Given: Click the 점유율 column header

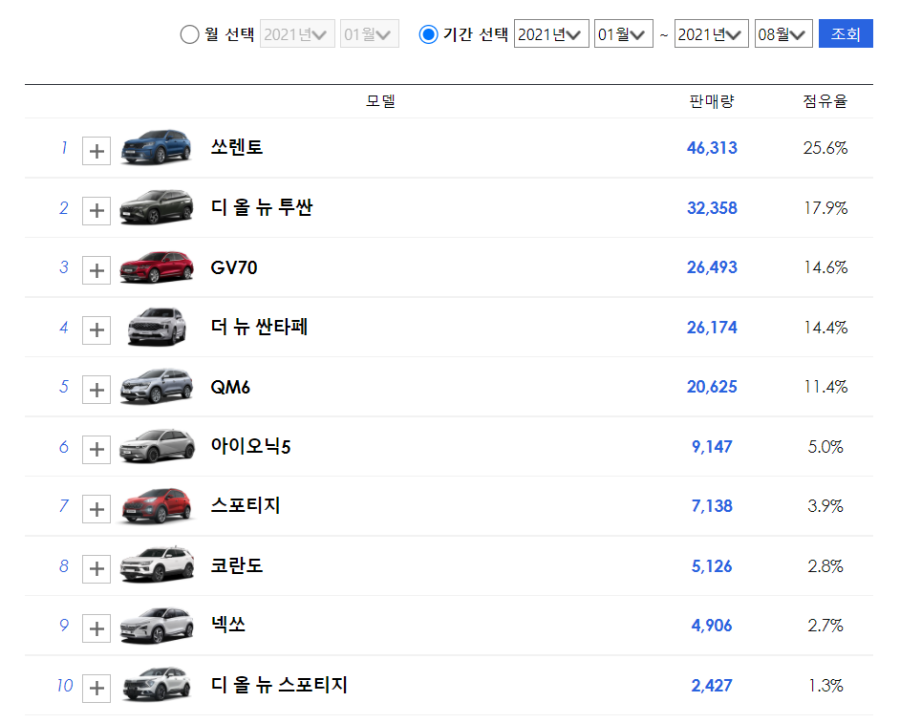Looking at the screenshot, I should point(825,101).
